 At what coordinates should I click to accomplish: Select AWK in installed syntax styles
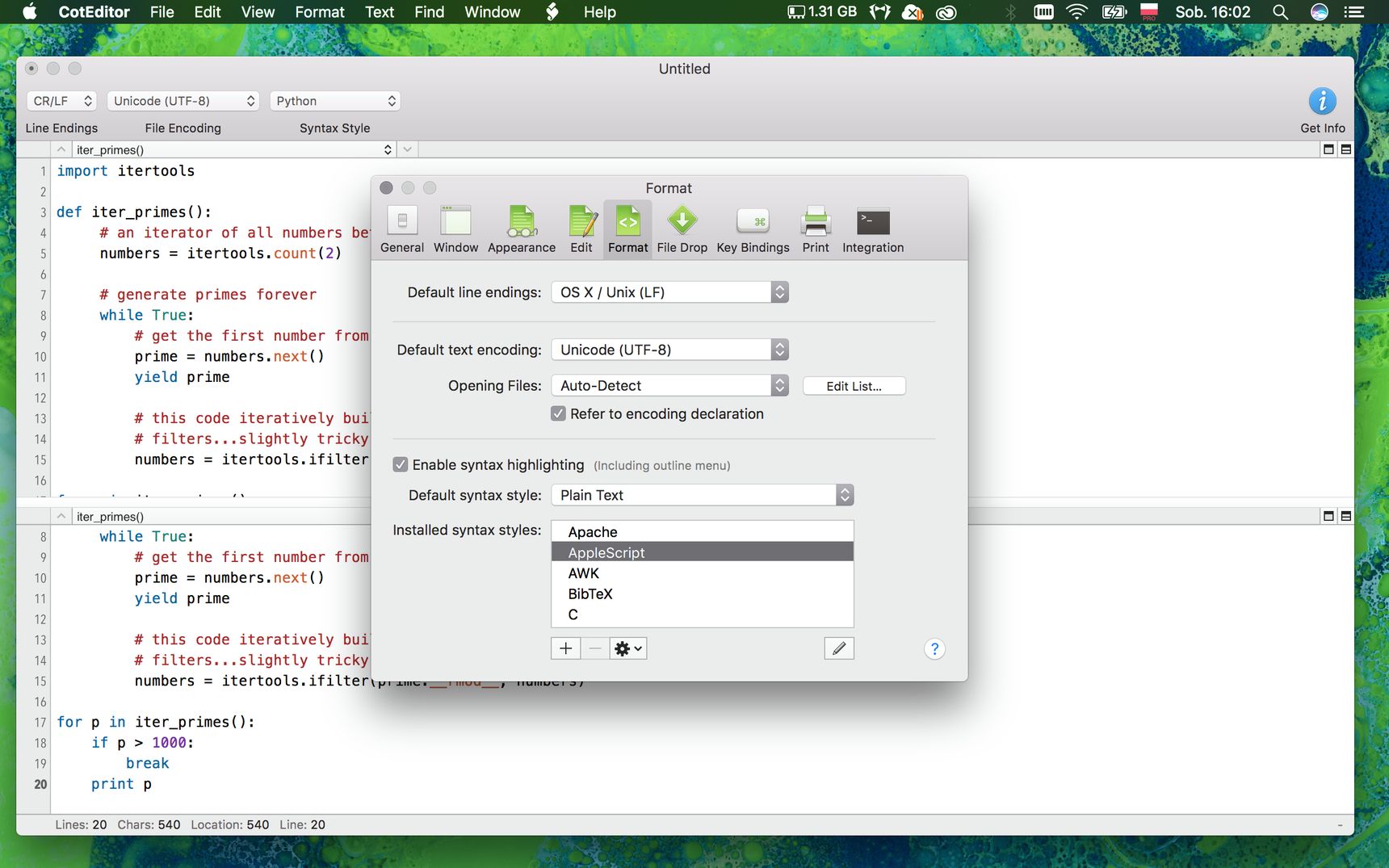702,573
